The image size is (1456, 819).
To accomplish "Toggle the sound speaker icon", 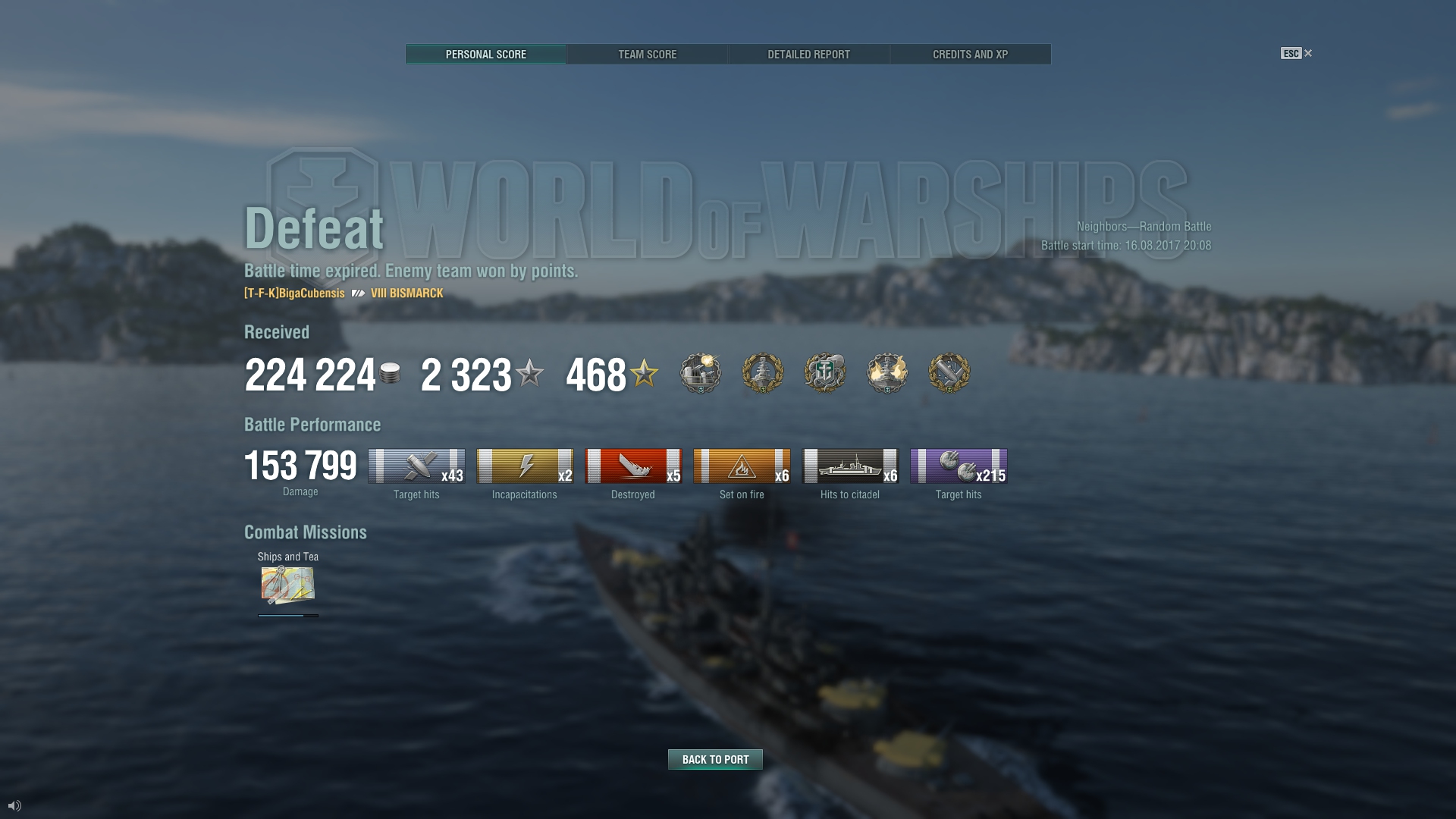I will point(14,805).
